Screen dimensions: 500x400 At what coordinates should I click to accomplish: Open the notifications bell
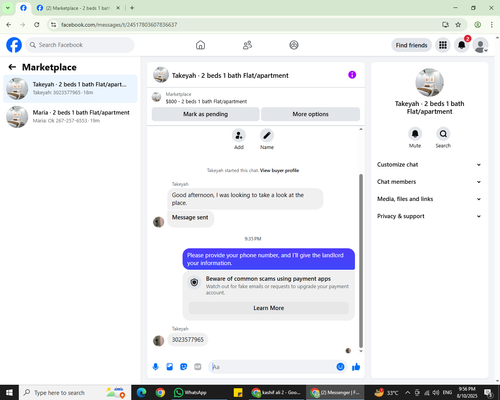click(461, 45)
